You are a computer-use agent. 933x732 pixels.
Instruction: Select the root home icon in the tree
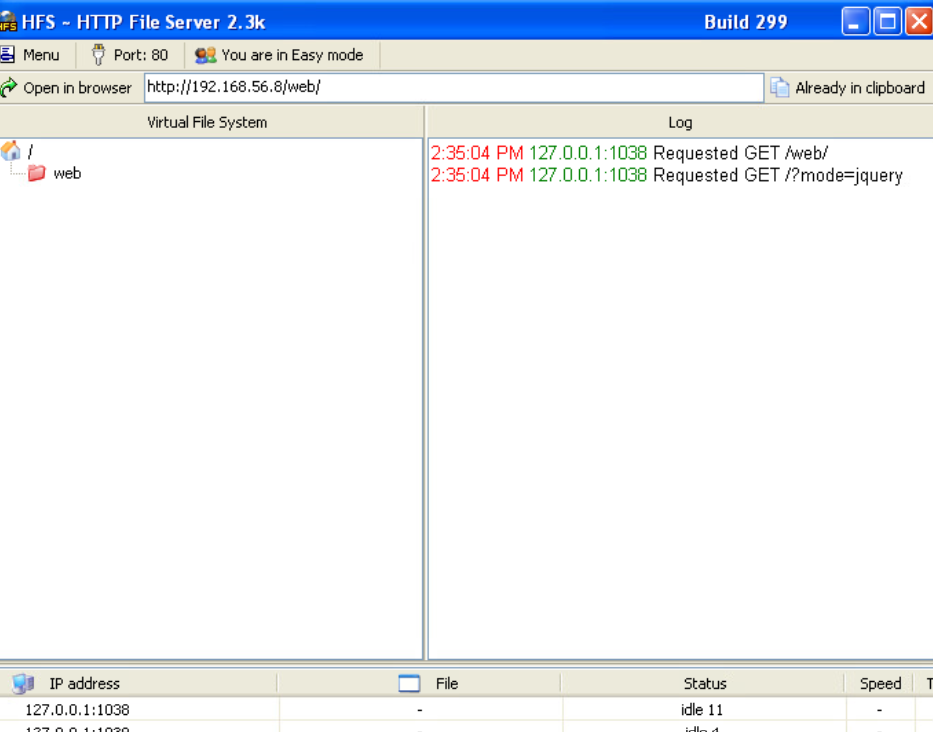10,151
